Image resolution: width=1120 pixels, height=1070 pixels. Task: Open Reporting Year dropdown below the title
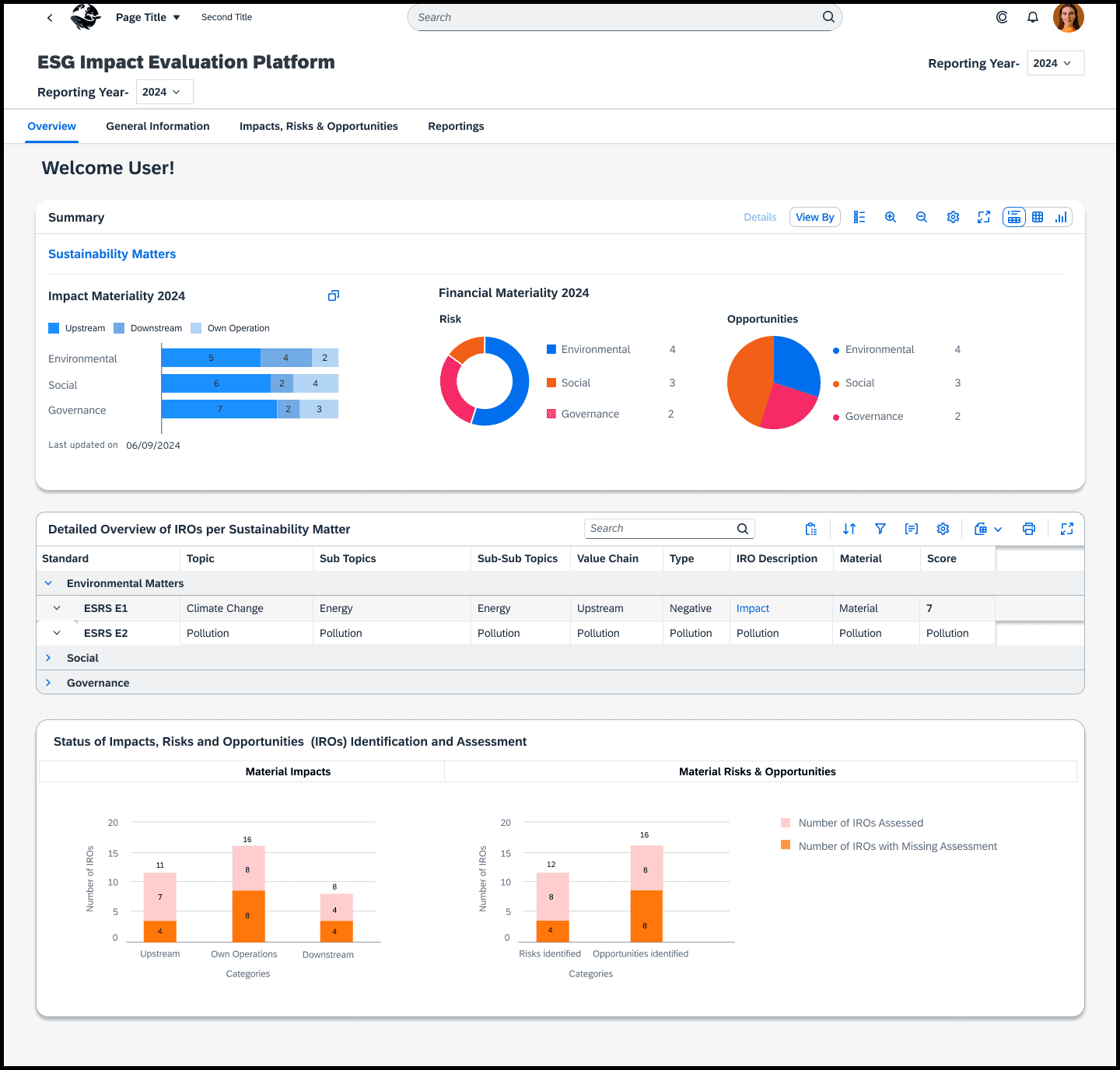pos(165,92)
